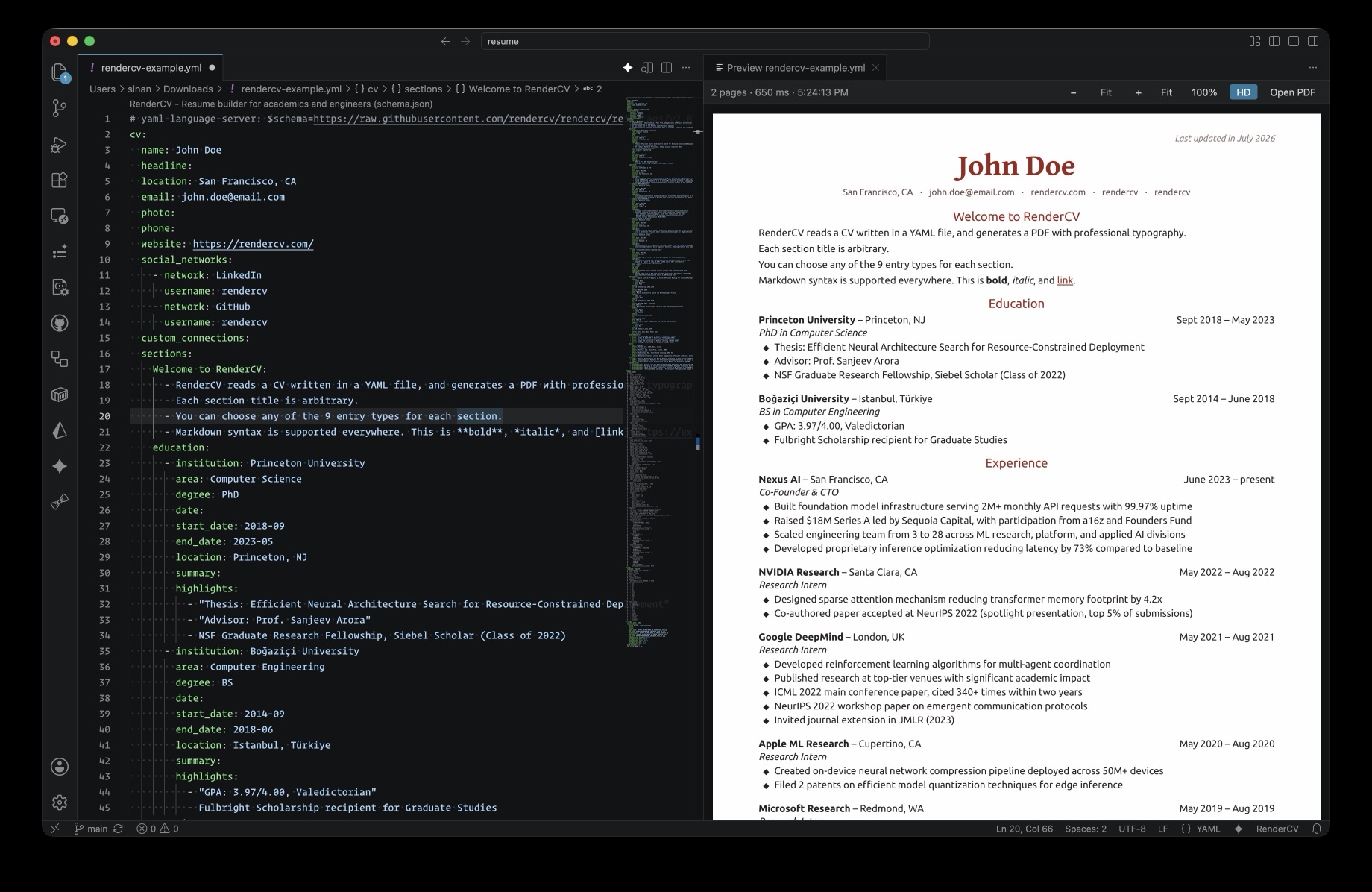Viewport: 1372px width, 892px height.
Task: Toggle the bottom panel
Action: click(1294, 41)
